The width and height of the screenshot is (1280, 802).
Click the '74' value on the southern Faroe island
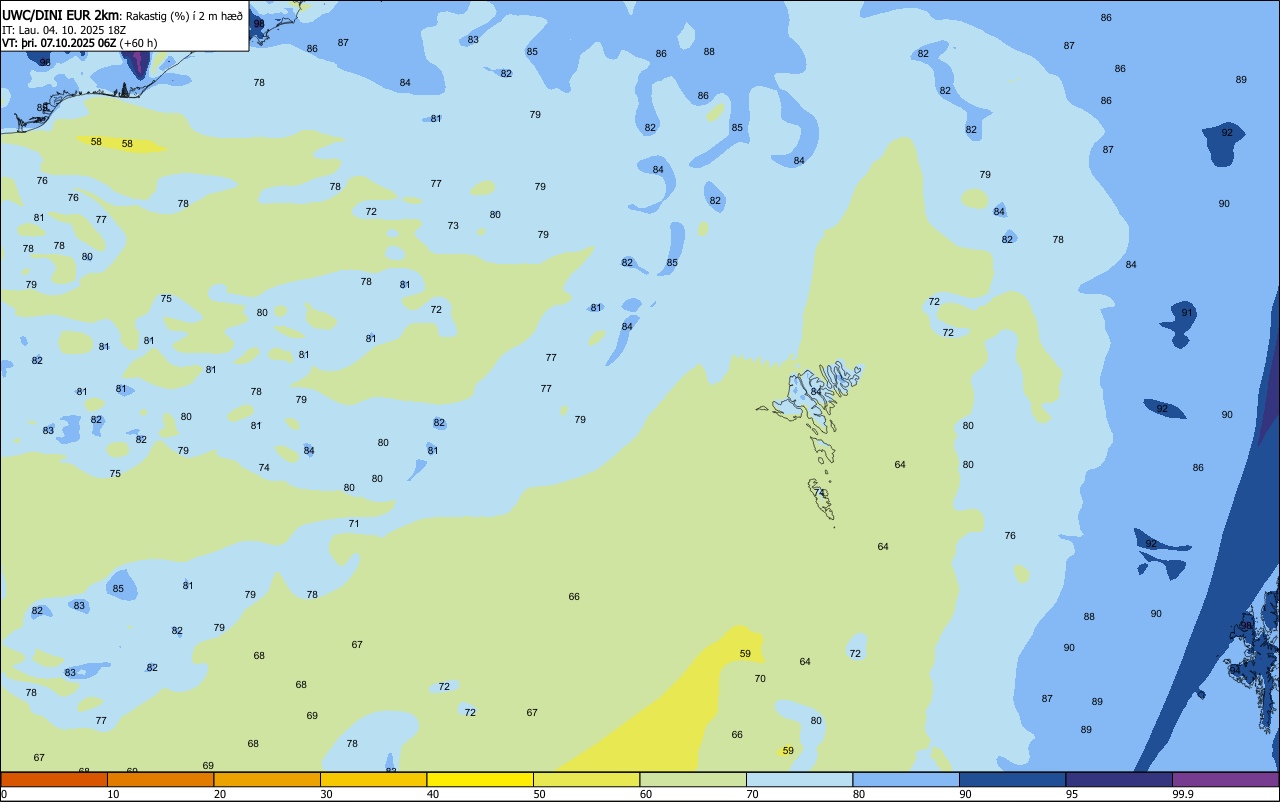pyautogui.click(x=819, y=493)
